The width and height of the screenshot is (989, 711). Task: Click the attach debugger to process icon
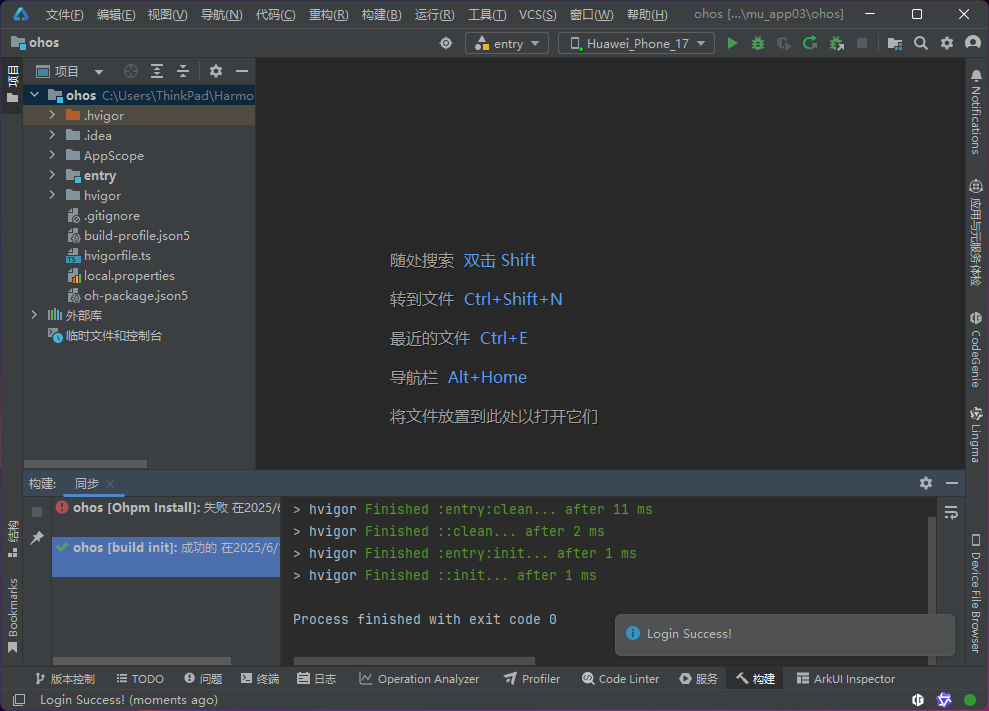836,43
